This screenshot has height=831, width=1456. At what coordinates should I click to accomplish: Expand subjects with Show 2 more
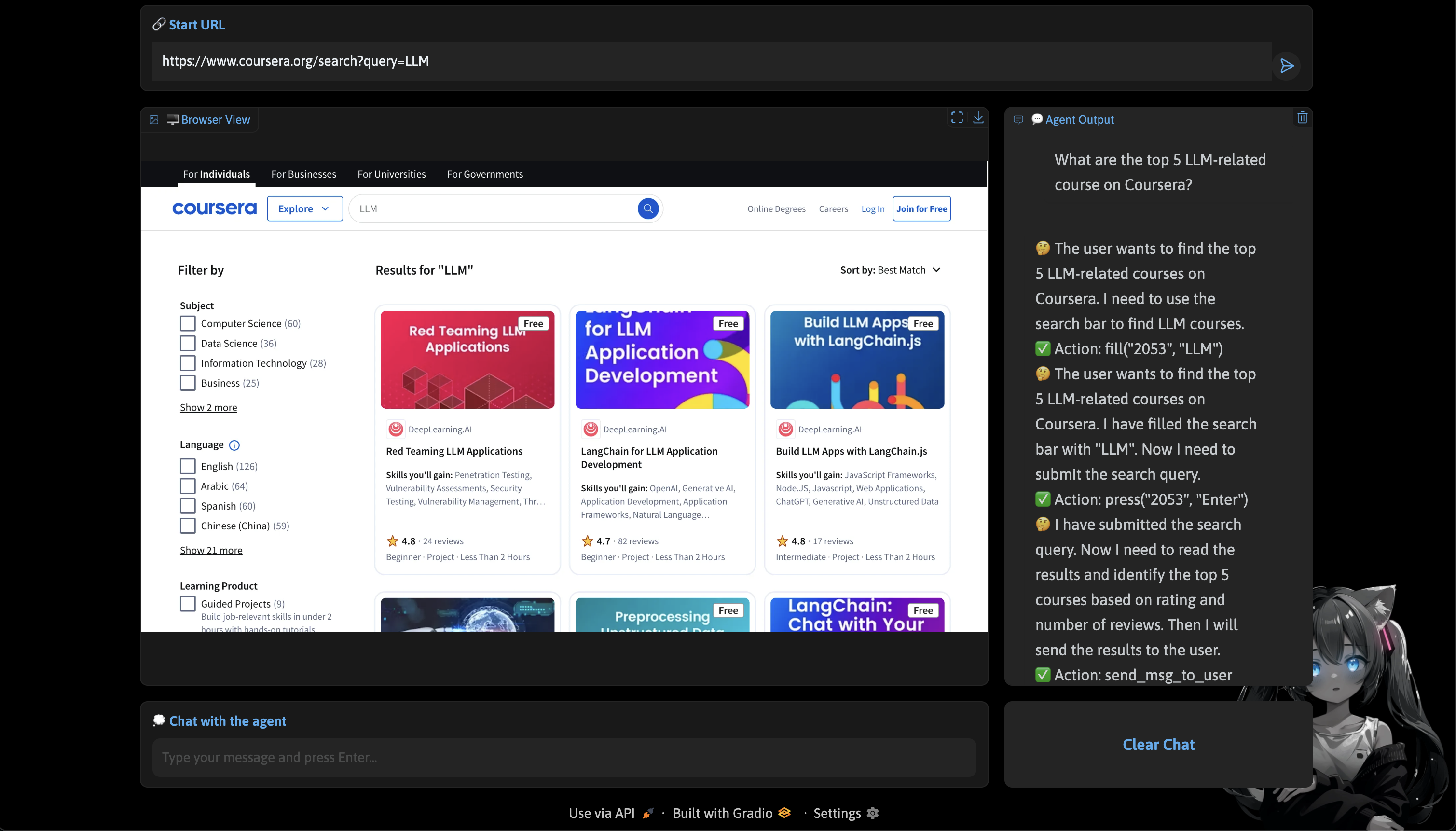pyautogui.click(x=208, y=407)
